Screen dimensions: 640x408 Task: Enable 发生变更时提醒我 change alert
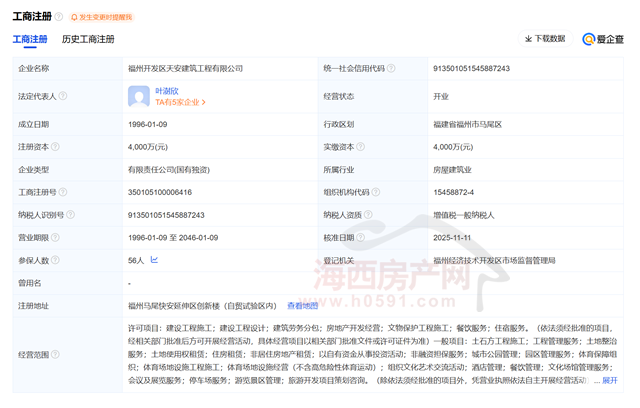click(101, 17)
